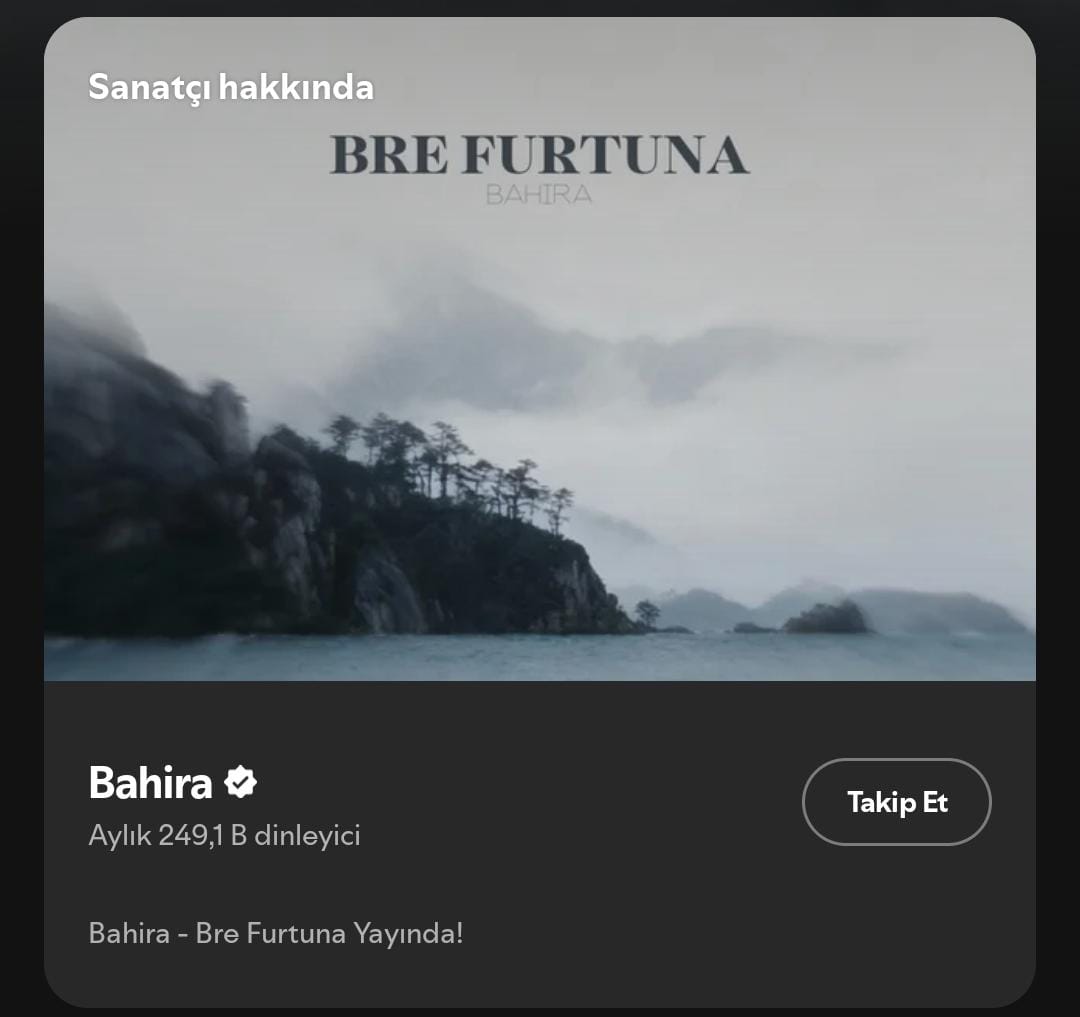Click the word "Yayında!" in the bio
The image size is (1080, 1017).
click(408, 934)
